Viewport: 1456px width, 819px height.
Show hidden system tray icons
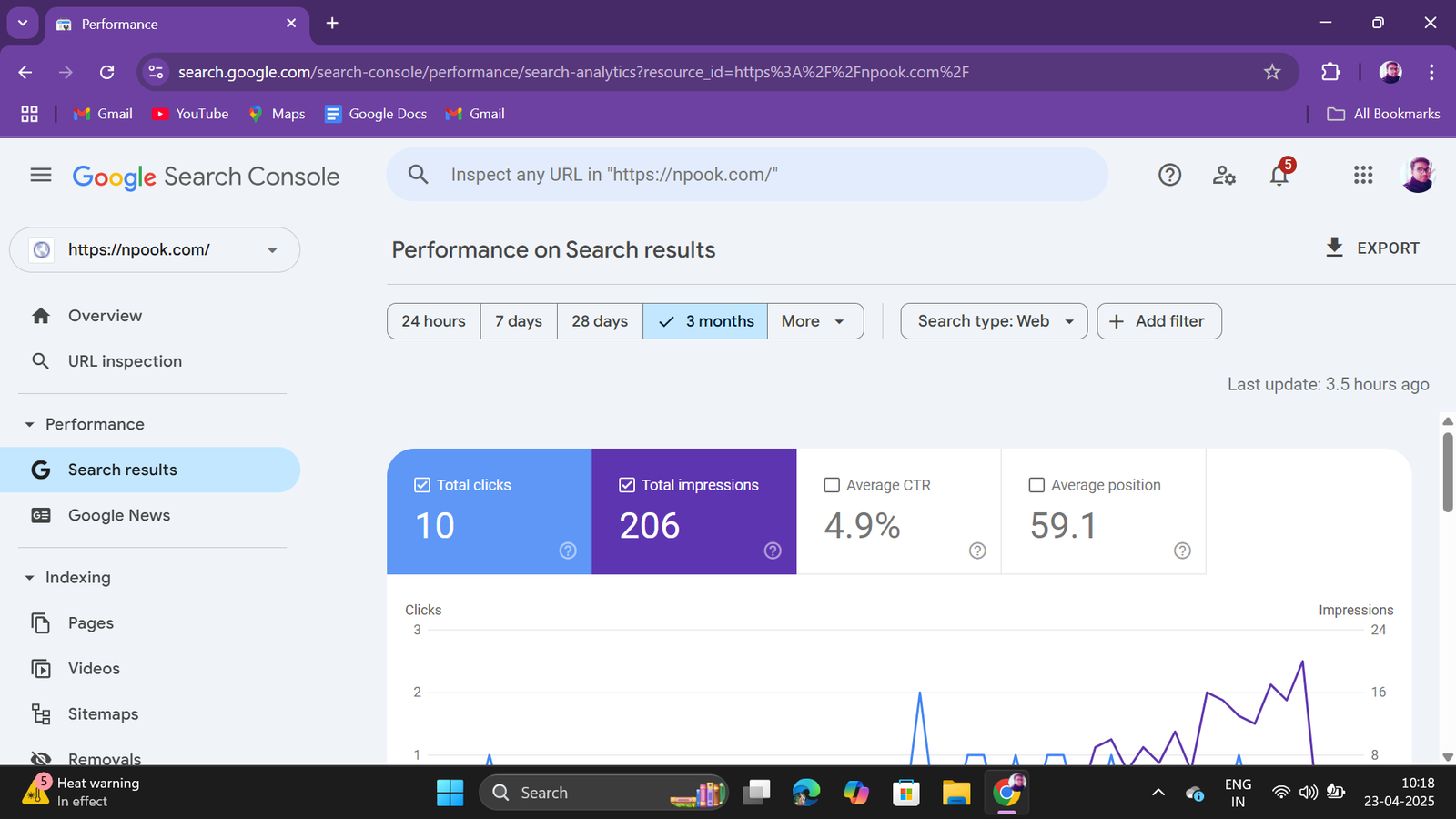pyautogui.click(x=1158, y=793)
